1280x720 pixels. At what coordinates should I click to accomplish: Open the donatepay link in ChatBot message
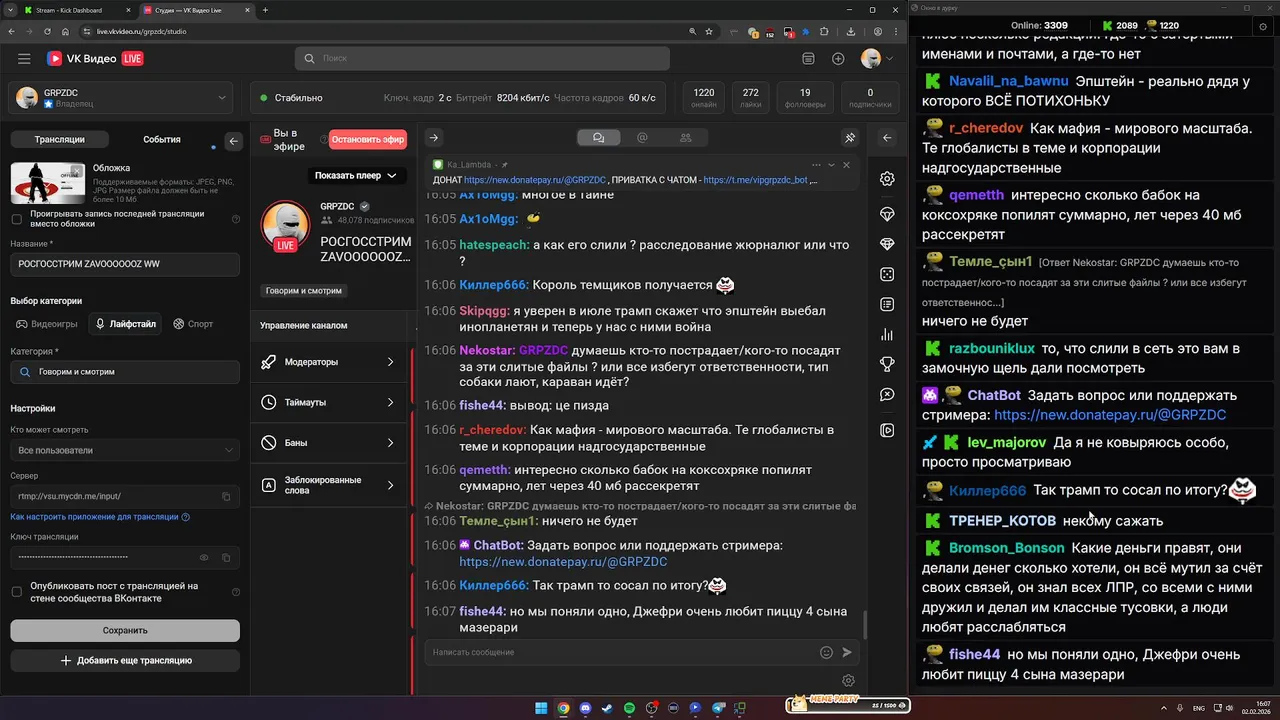pyautogui.click(x=563, y=562)
